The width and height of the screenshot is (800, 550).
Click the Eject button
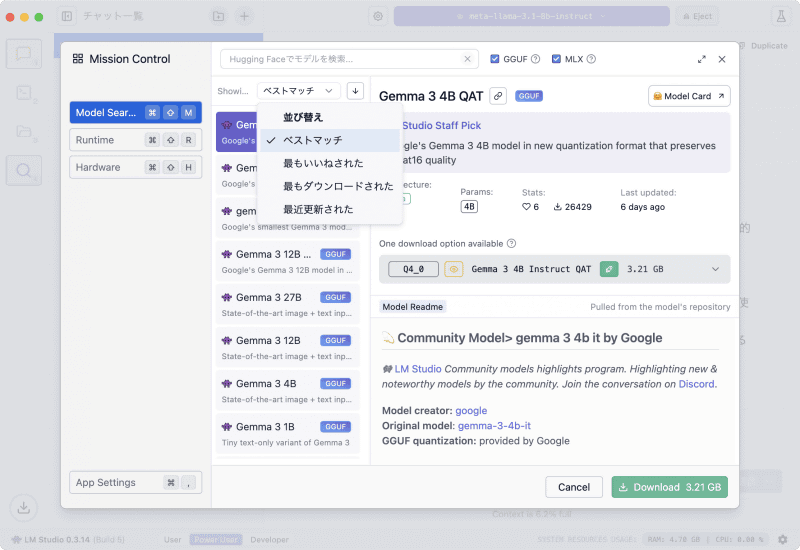click(697, 16)
